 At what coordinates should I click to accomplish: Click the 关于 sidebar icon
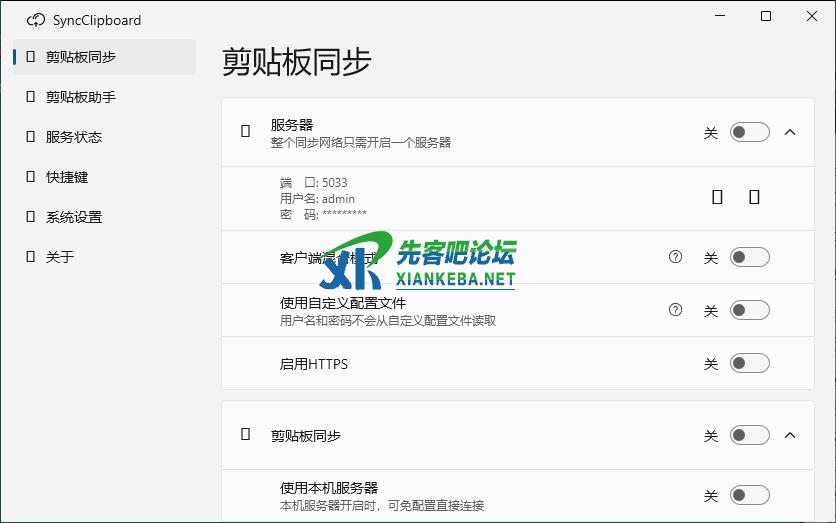click(x=31, y=257)
